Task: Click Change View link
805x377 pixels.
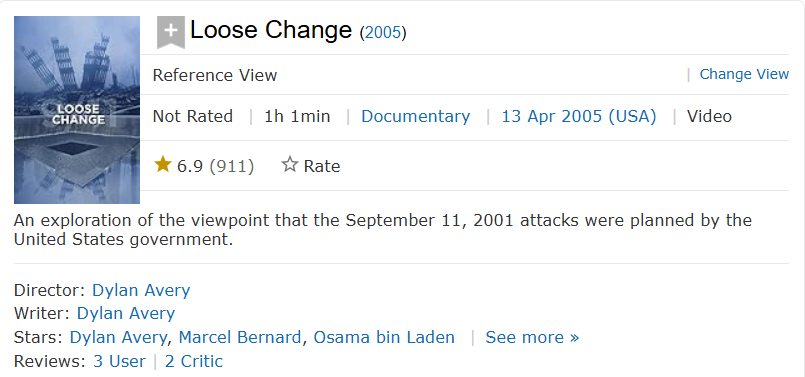Action: click(x=744, y=74)
